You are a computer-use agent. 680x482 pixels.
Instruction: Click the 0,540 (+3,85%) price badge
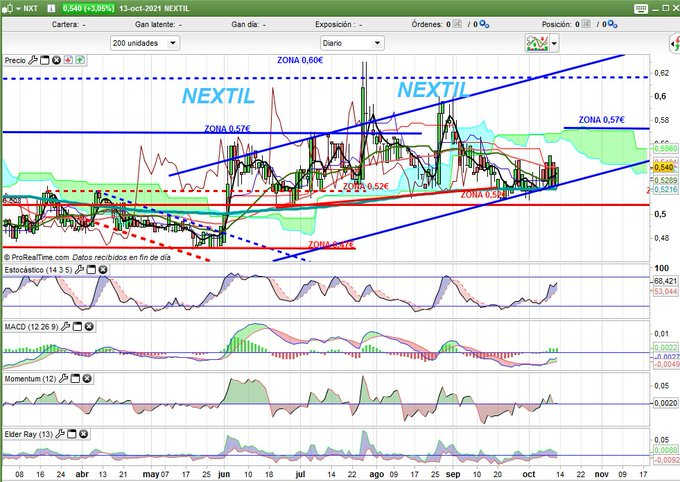click(x=88, y=8)
